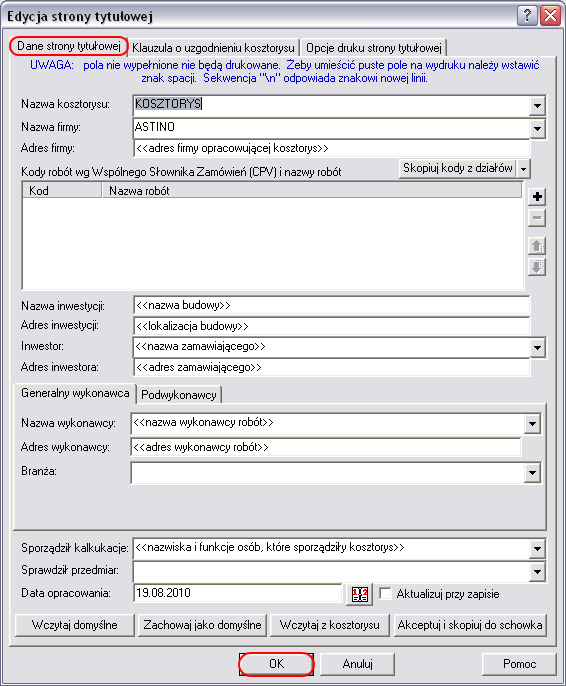
Task: Click the minus icon to remove code row
Action: 537,218
